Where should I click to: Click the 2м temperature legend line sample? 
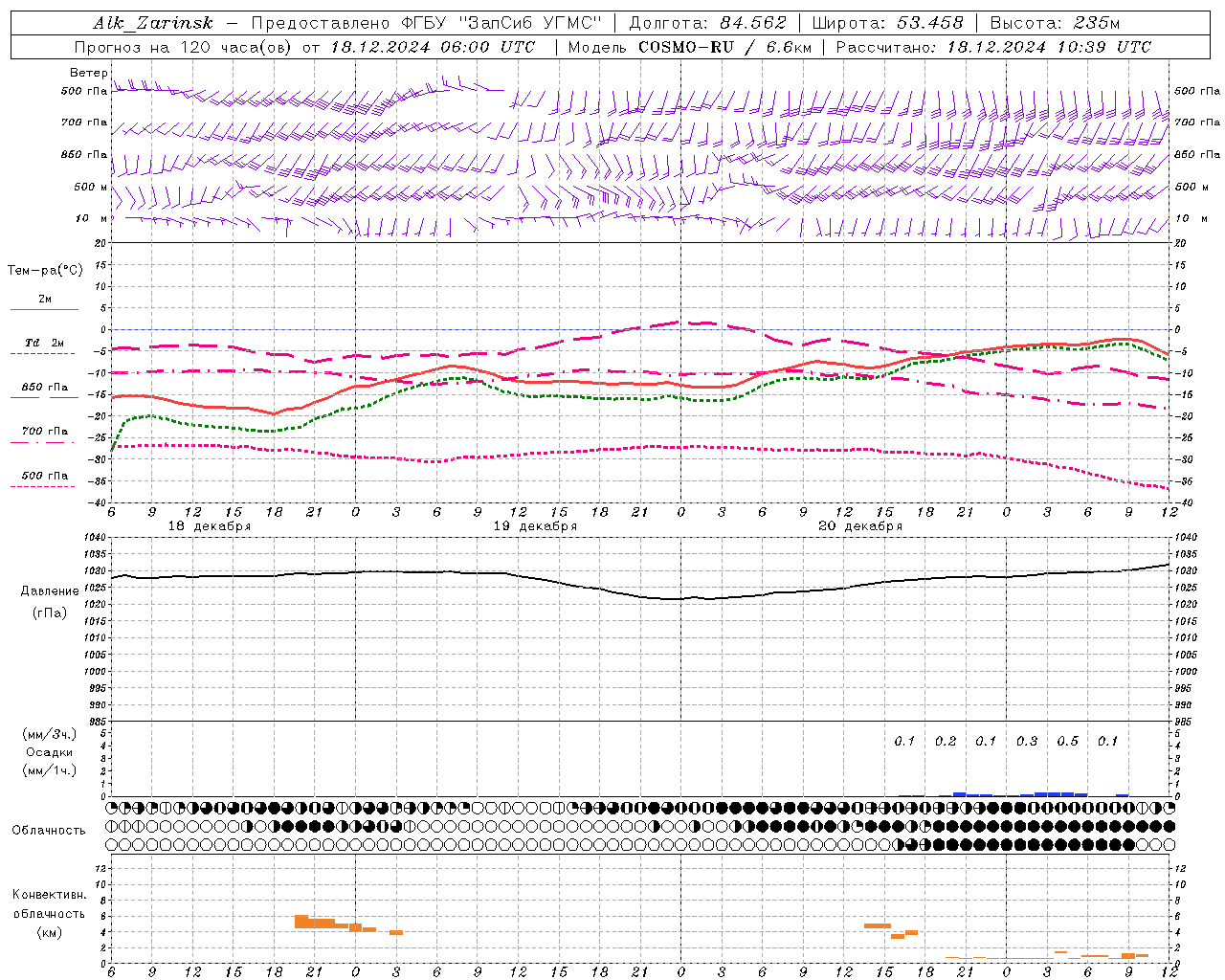click(x=44, y=309)
